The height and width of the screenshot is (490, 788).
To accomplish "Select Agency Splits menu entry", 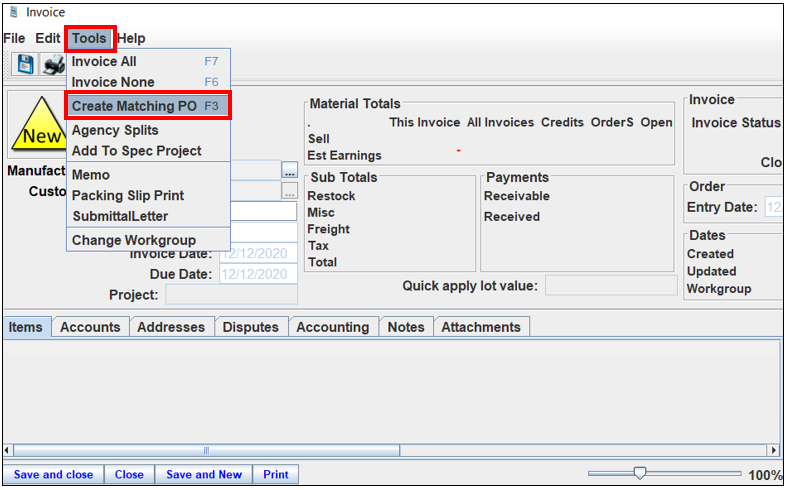I will [148, 130].
